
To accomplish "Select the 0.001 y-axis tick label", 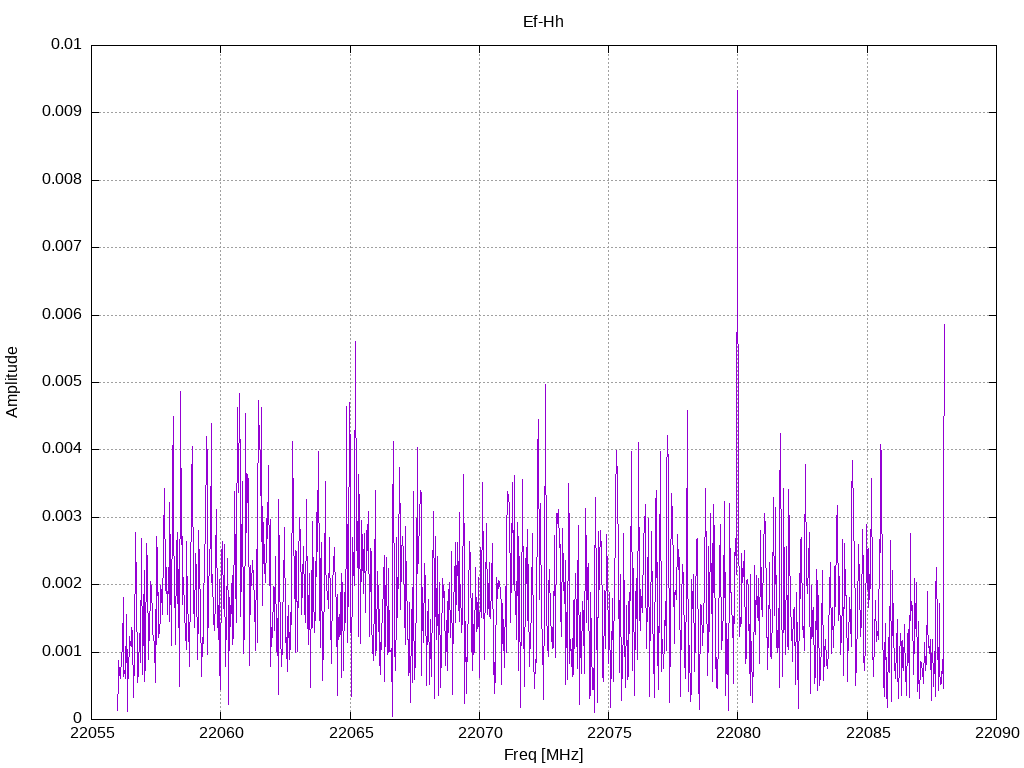I will (61, 652).
